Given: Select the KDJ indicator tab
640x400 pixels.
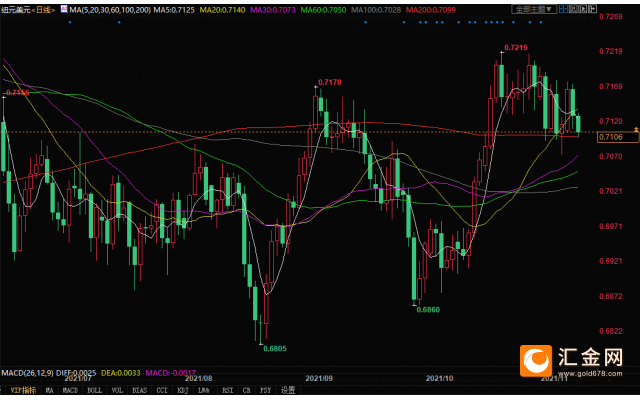Looking at the screenshot, I should pyautogui.click(x=182, y=390).
